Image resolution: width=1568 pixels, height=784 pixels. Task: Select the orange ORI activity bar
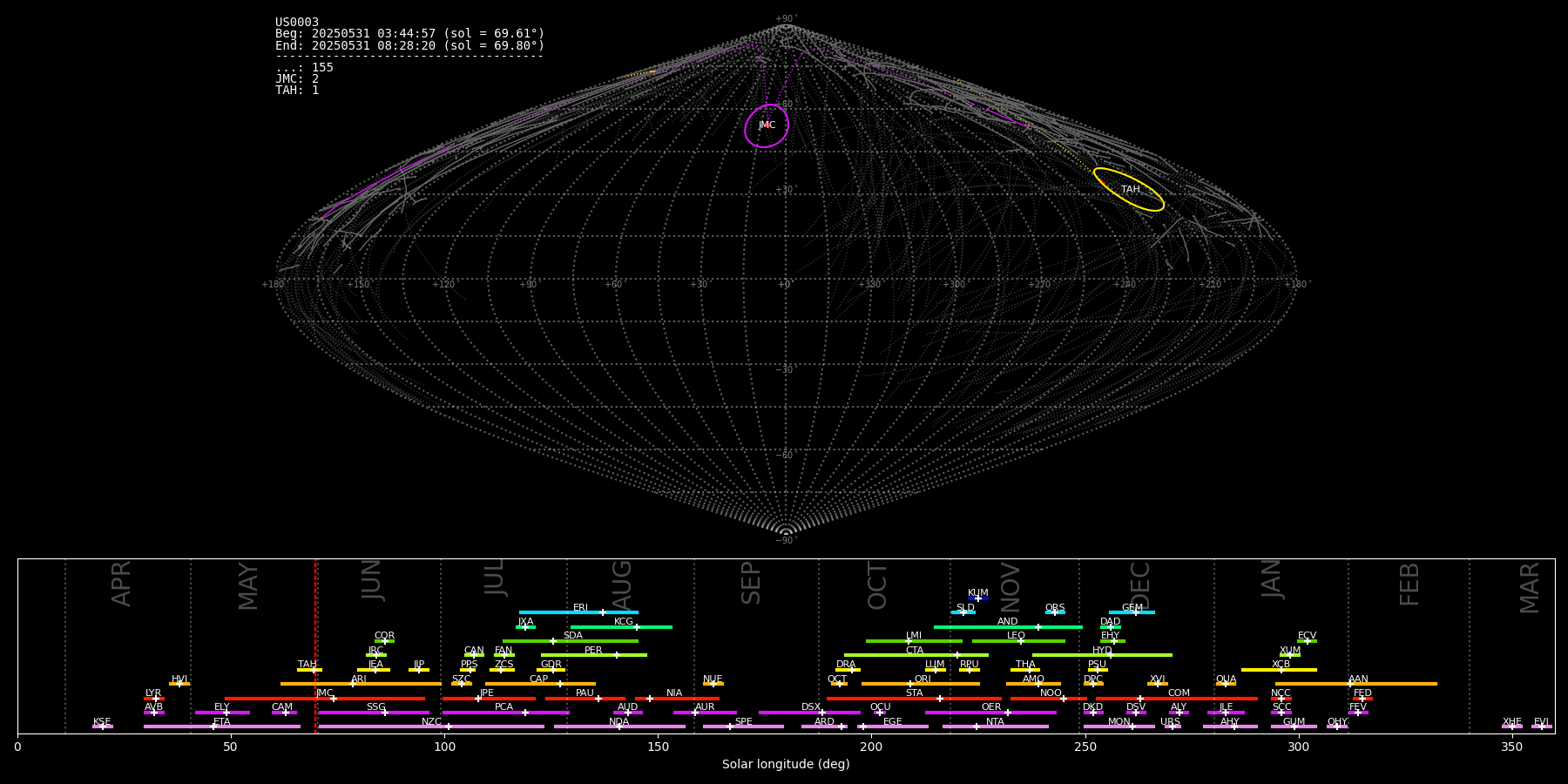[x=921, y=684]
